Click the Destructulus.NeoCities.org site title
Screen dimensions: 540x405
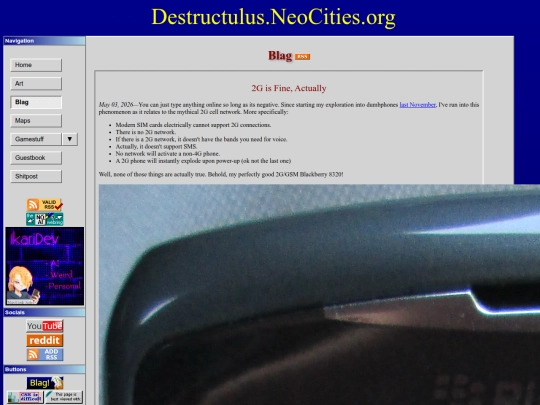tap(273, 17)
